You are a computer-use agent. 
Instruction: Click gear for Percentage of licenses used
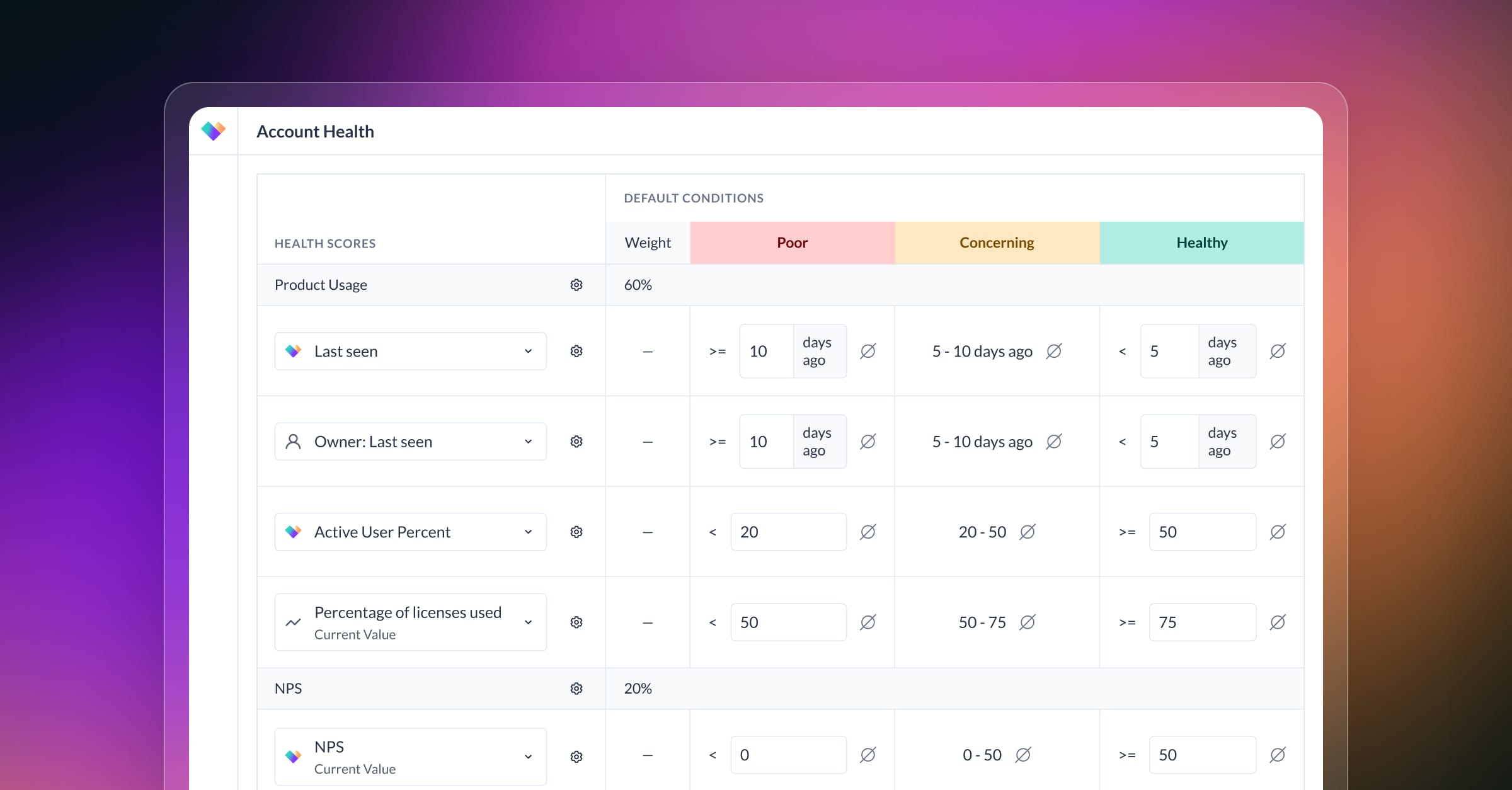click(576, 622)
